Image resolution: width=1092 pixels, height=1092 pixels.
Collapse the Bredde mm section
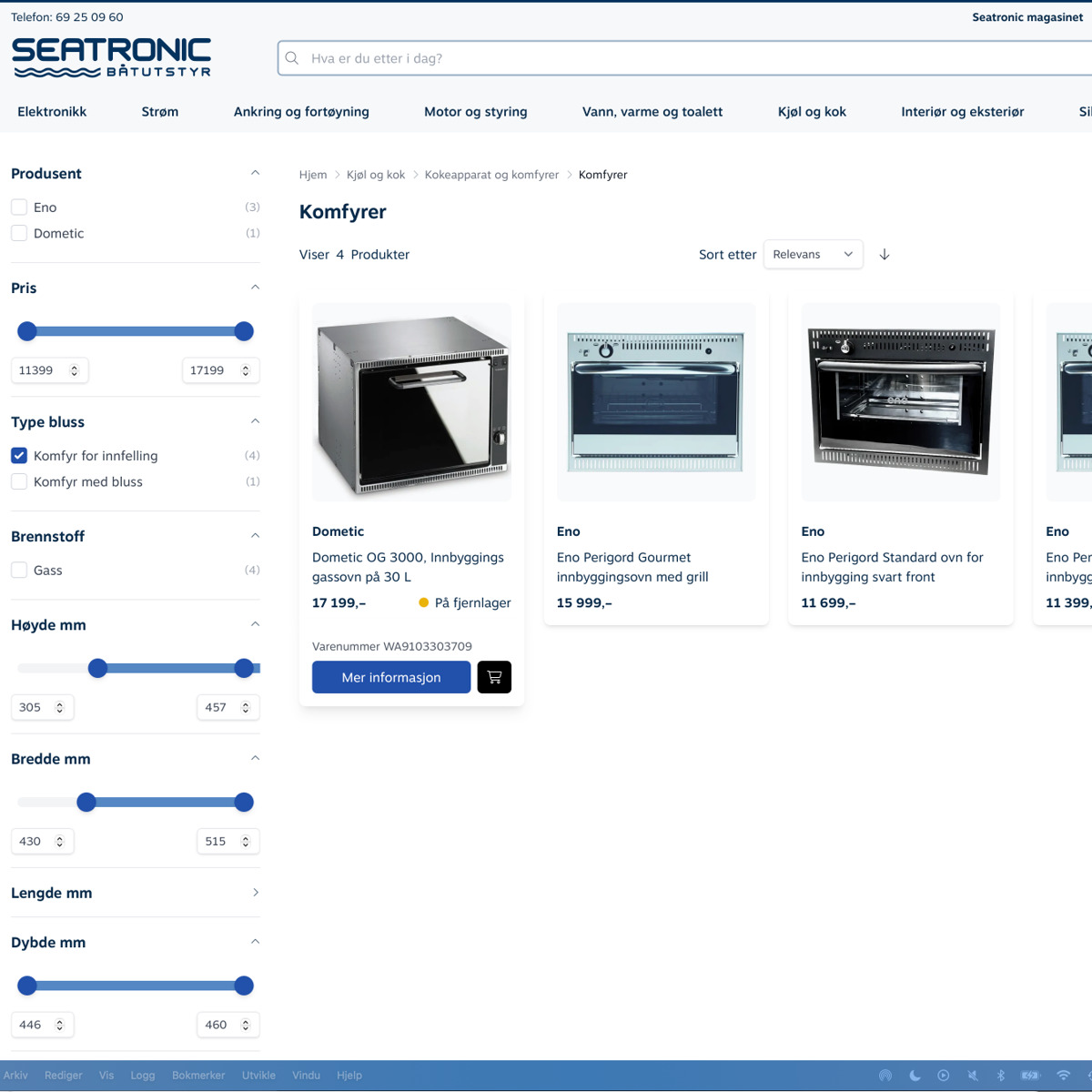coord(255,758)
